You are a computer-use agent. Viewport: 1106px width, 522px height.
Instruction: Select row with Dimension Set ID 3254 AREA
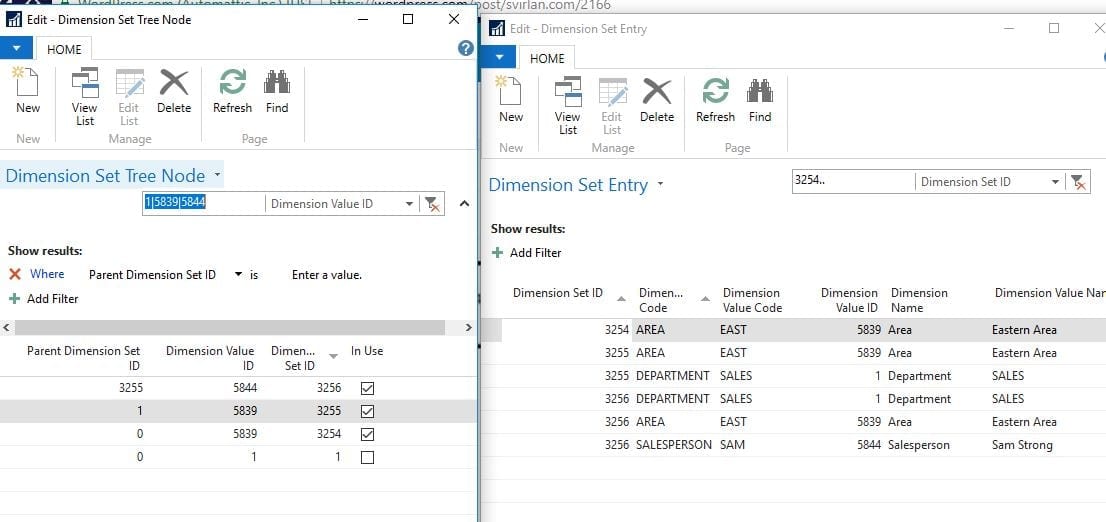(x=794, y=330)
